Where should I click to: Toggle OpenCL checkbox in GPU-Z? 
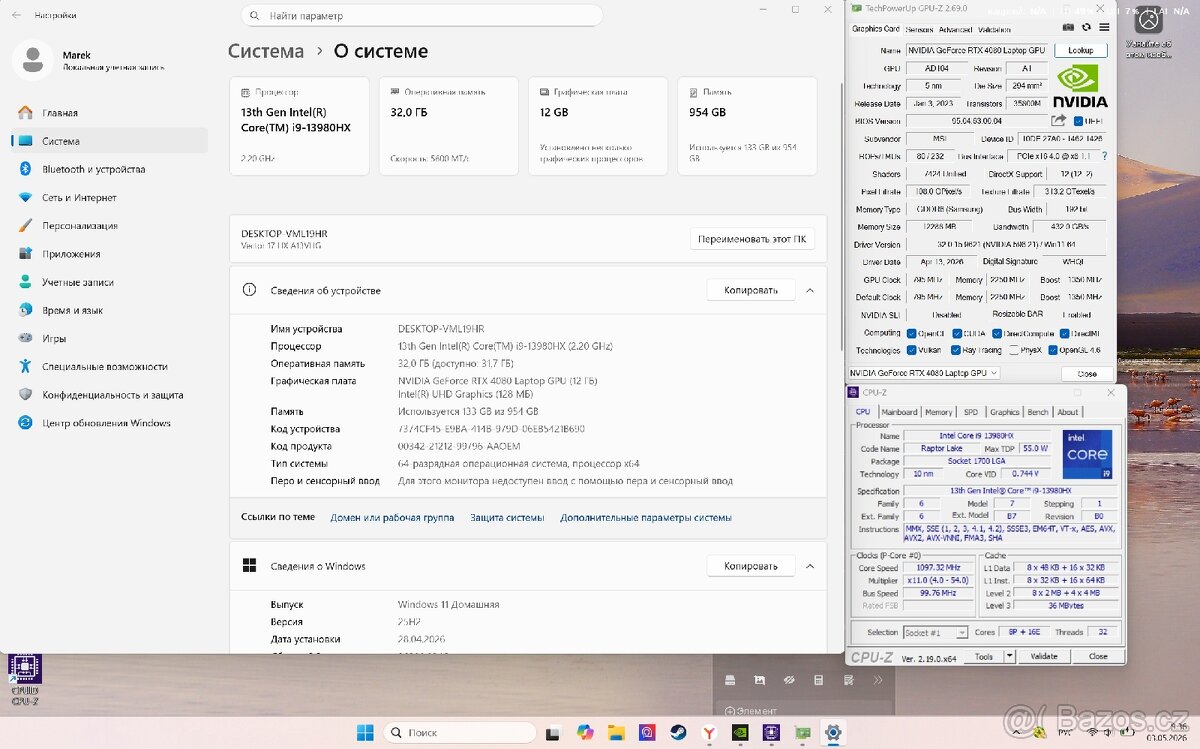coord(911,333)
